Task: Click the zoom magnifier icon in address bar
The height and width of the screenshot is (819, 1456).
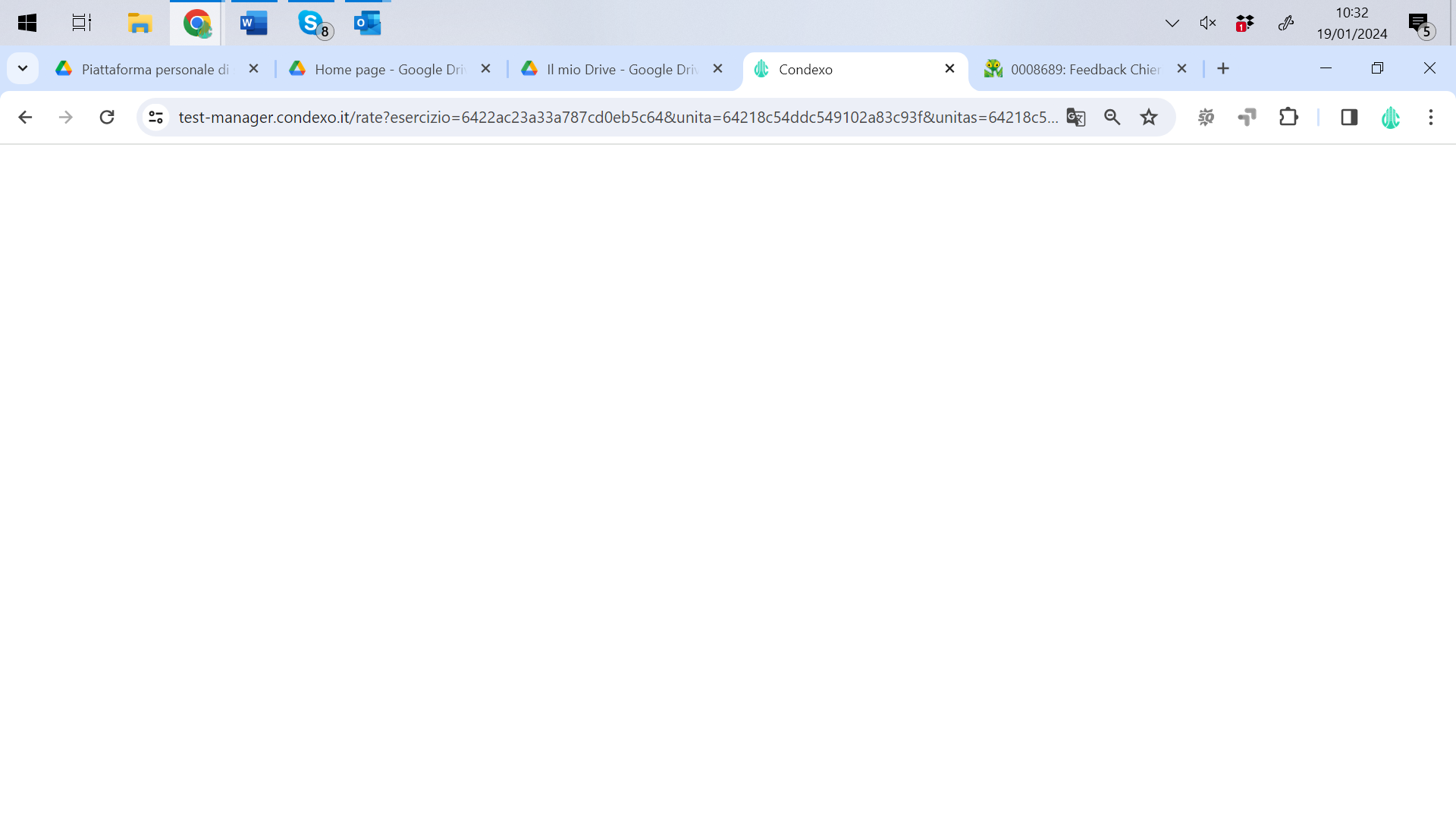Action: [1112, 117]
